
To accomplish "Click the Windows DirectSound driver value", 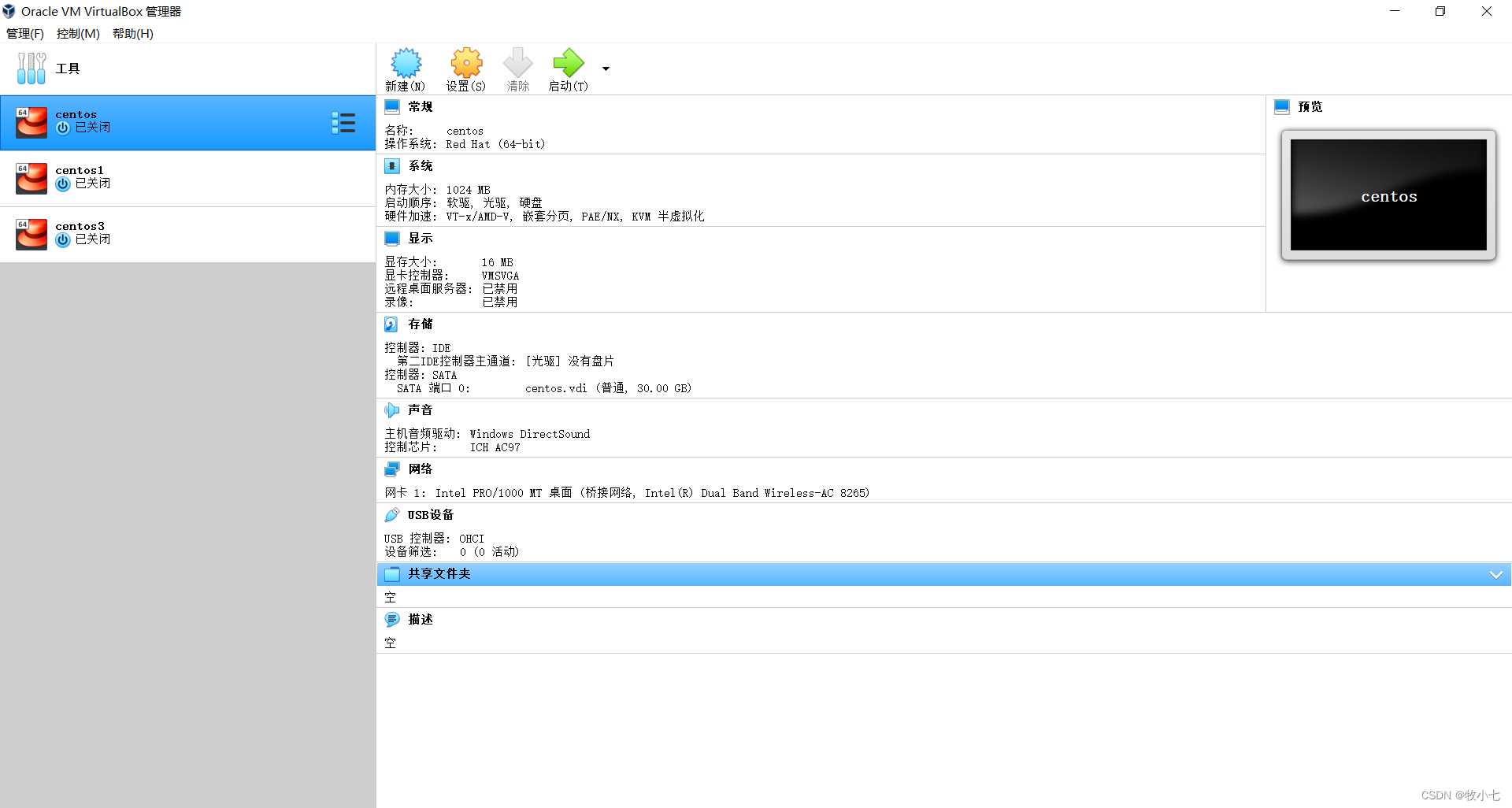I will coord(530,434).
